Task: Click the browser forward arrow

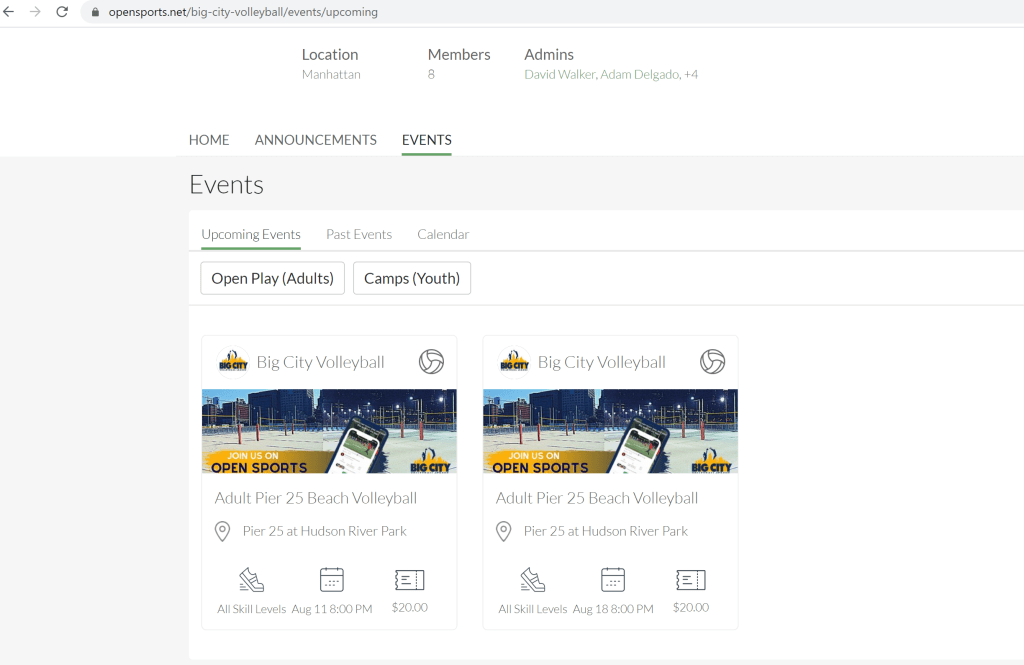Action: [35, 12]
